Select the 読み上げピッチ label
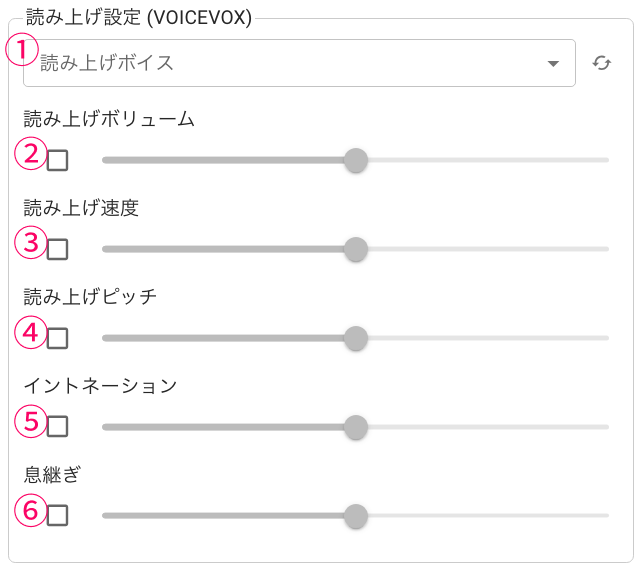This screenshot has height=573, width=642. tap(90, 297)
